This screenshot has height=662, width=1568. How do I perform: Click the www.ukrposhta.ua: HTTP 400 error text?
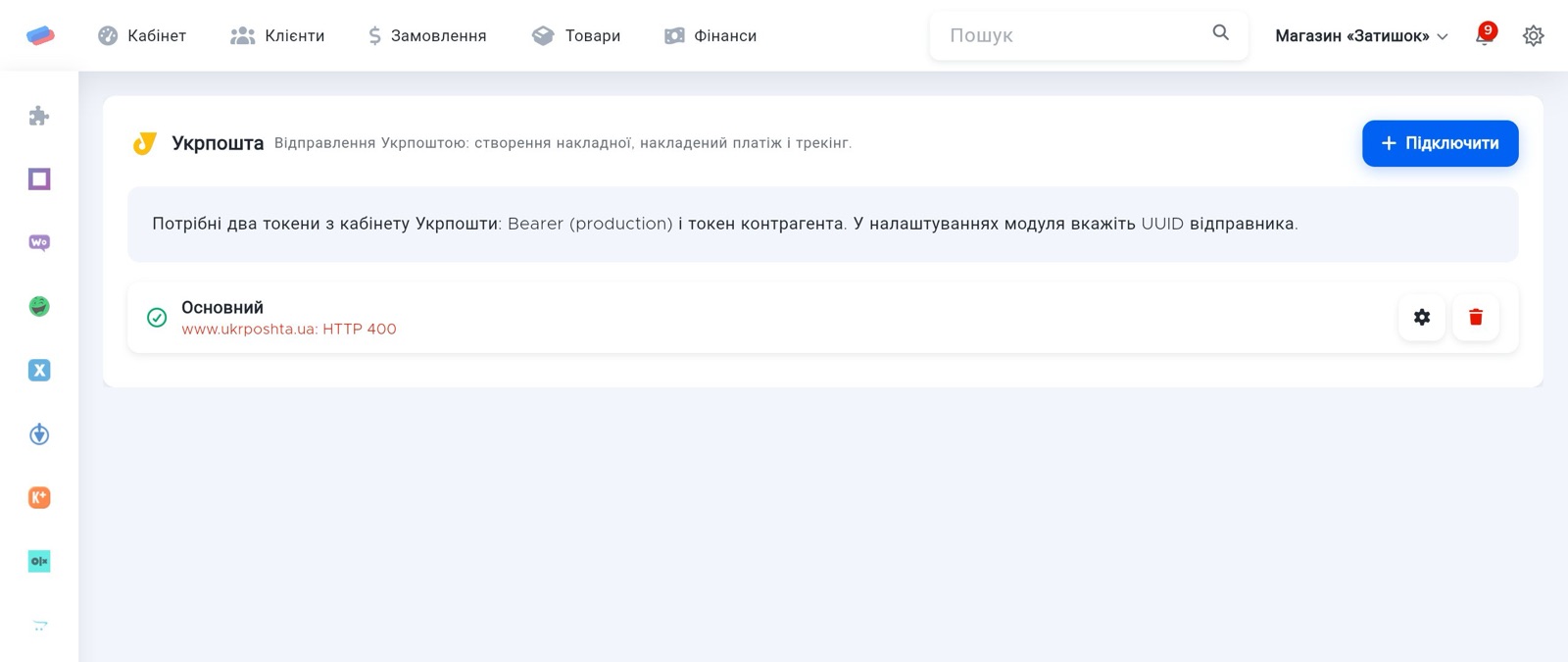[289, 330]
